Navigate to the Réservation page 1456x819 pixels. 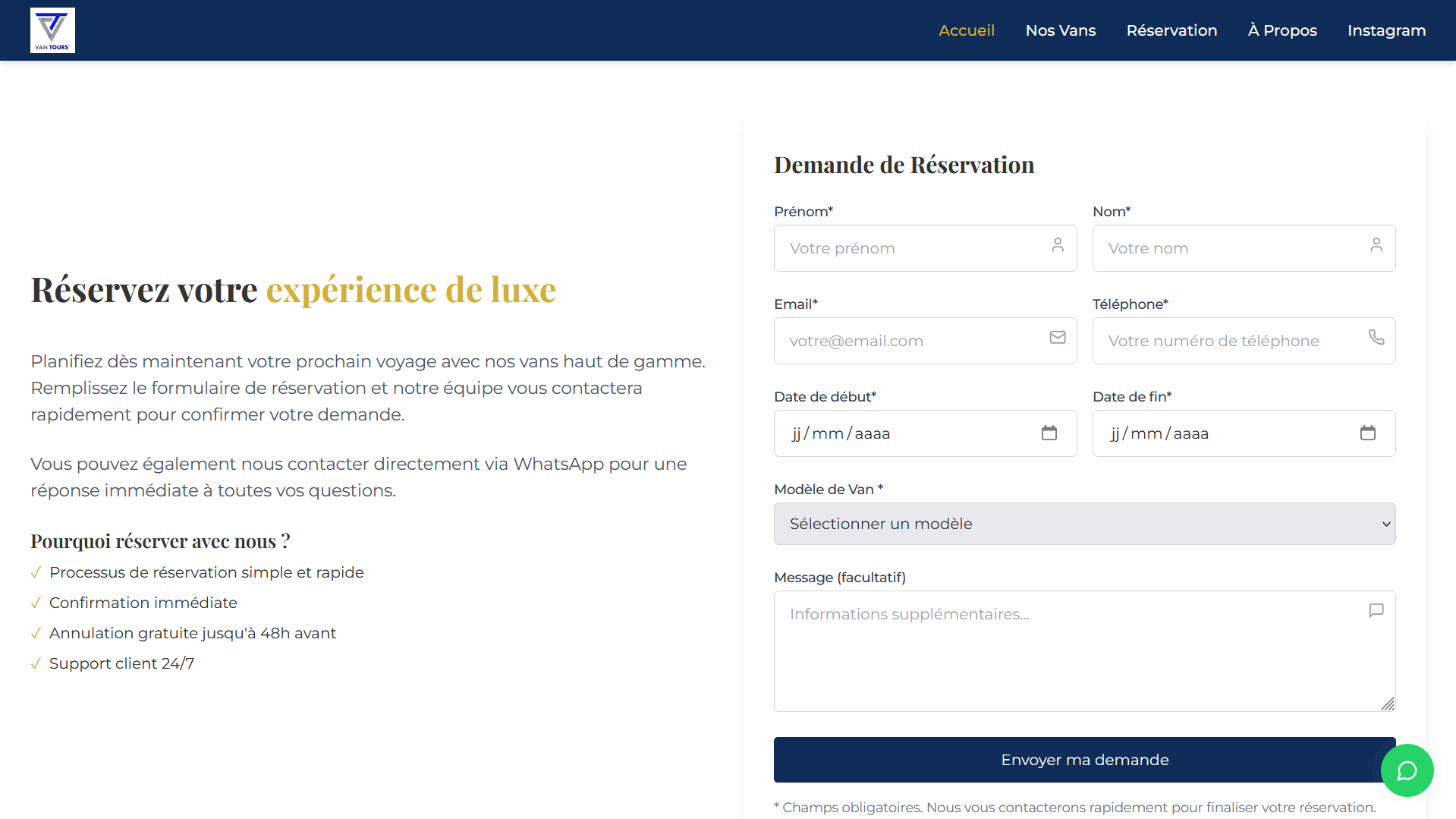[1171, 30]
